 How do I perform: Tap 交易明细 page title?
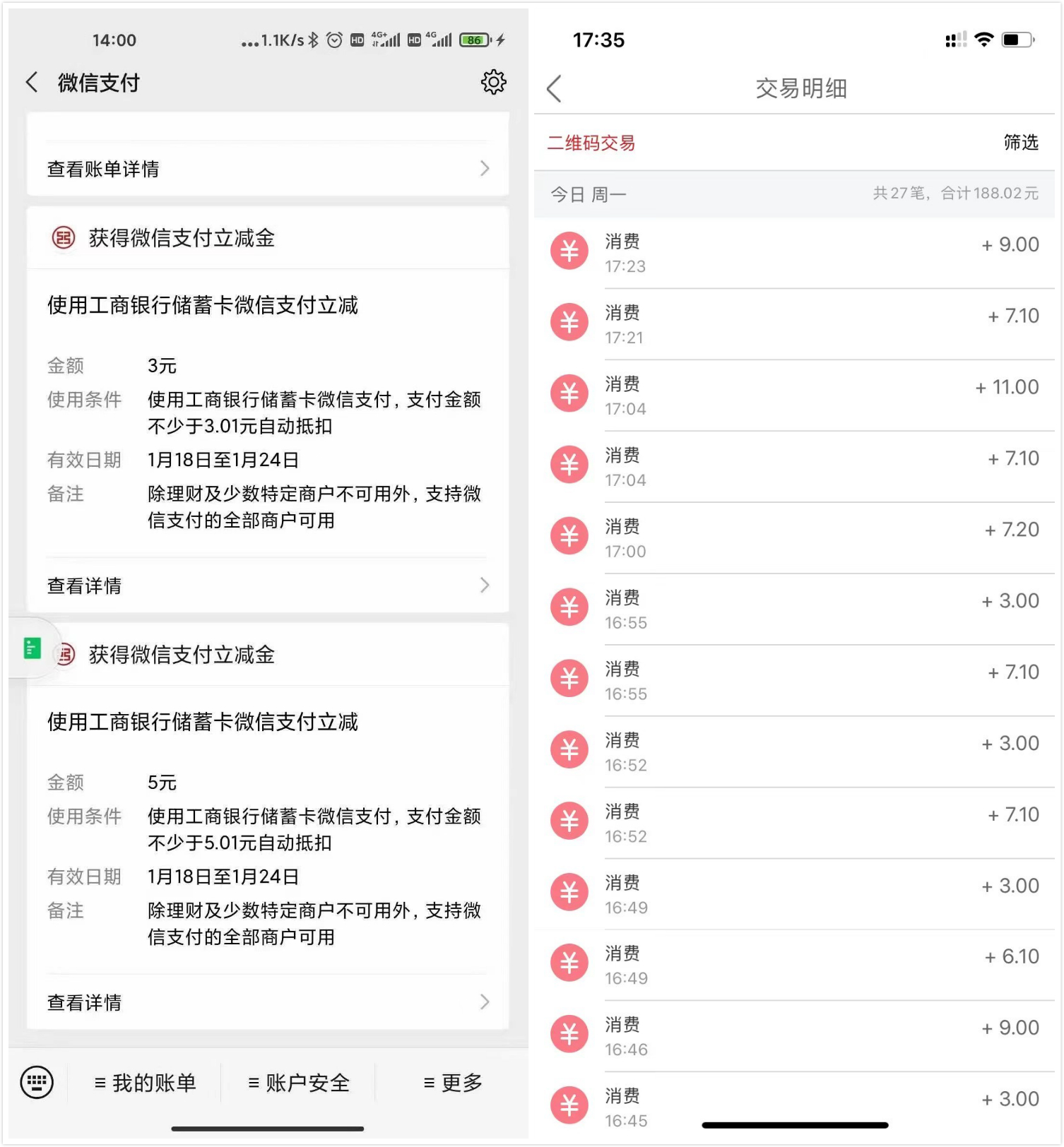801,89
